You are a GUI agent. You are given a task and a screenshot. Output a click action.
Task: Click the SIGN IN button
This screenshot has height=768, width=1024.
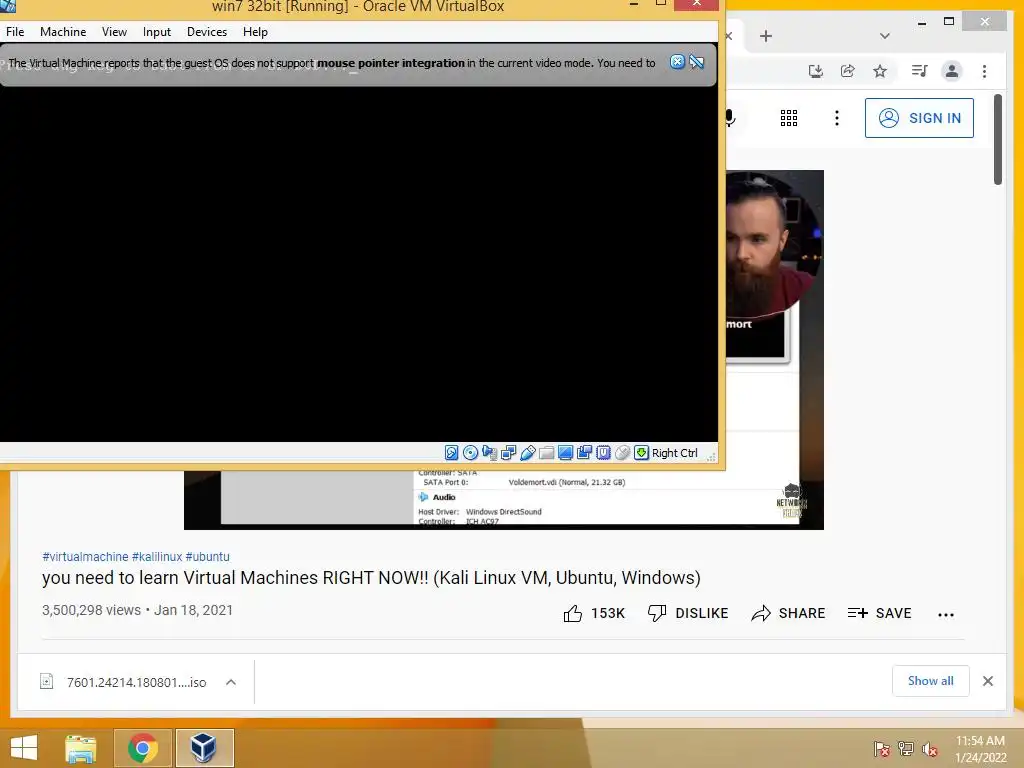(x=919, y=118)
